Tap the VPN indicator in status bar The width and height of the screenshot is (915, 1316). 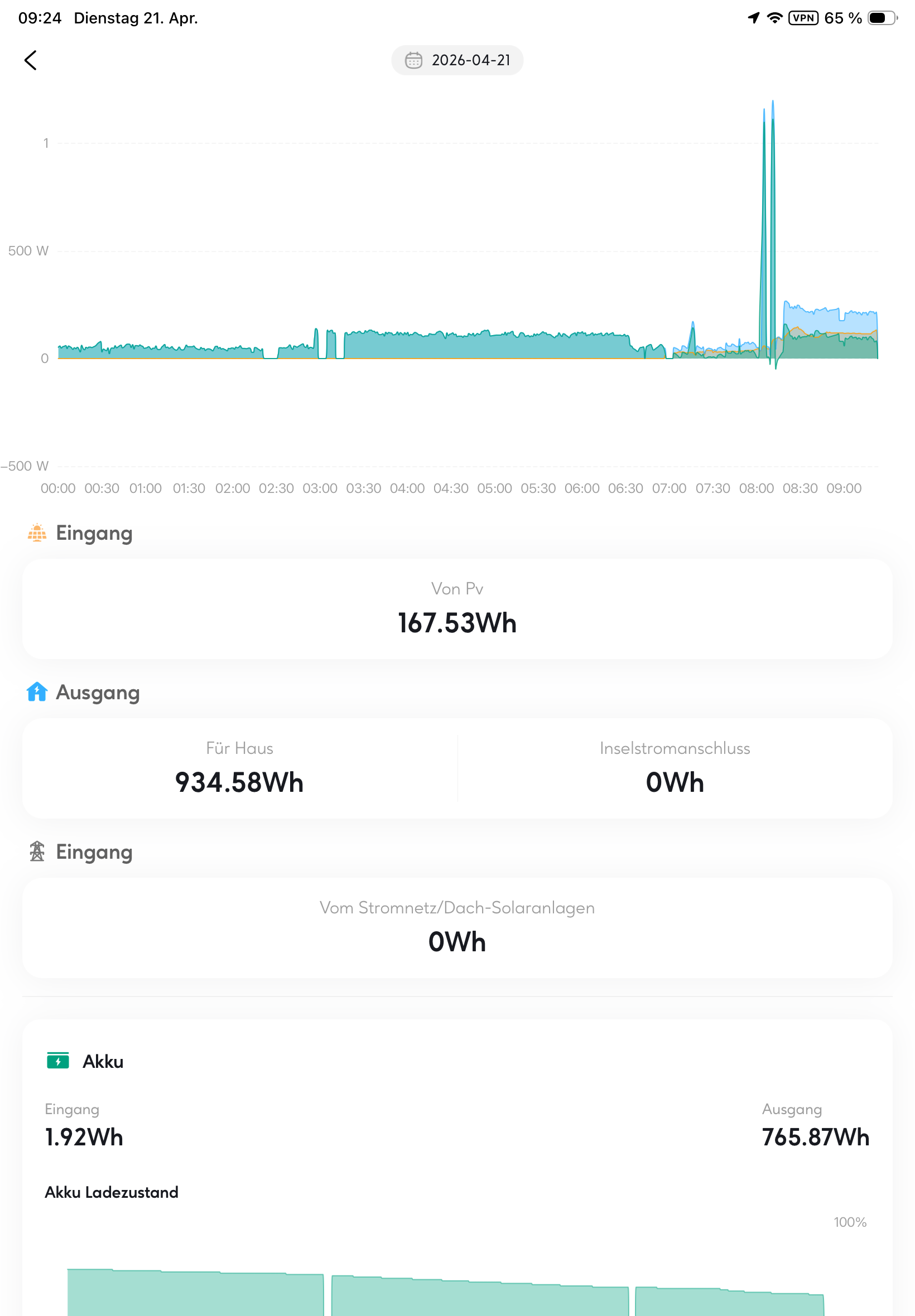coord(803,18)
